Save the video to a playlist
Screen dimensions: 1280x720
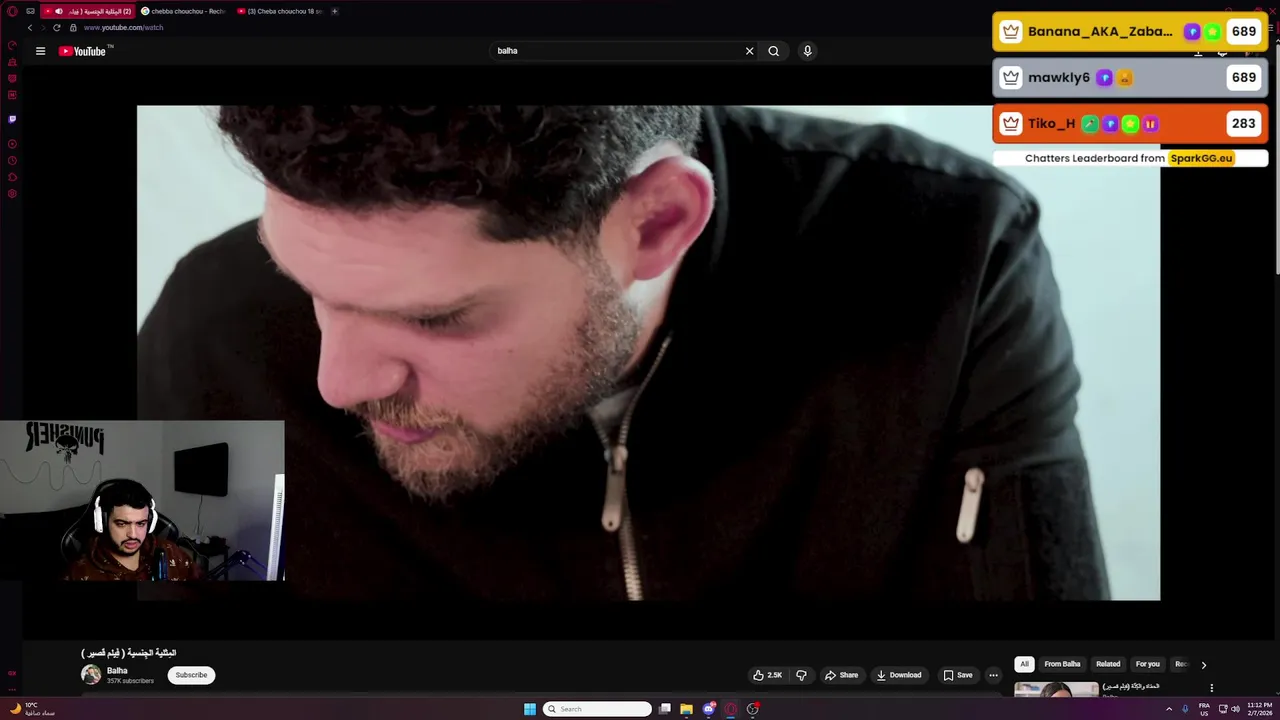click(x=958, y=675)
